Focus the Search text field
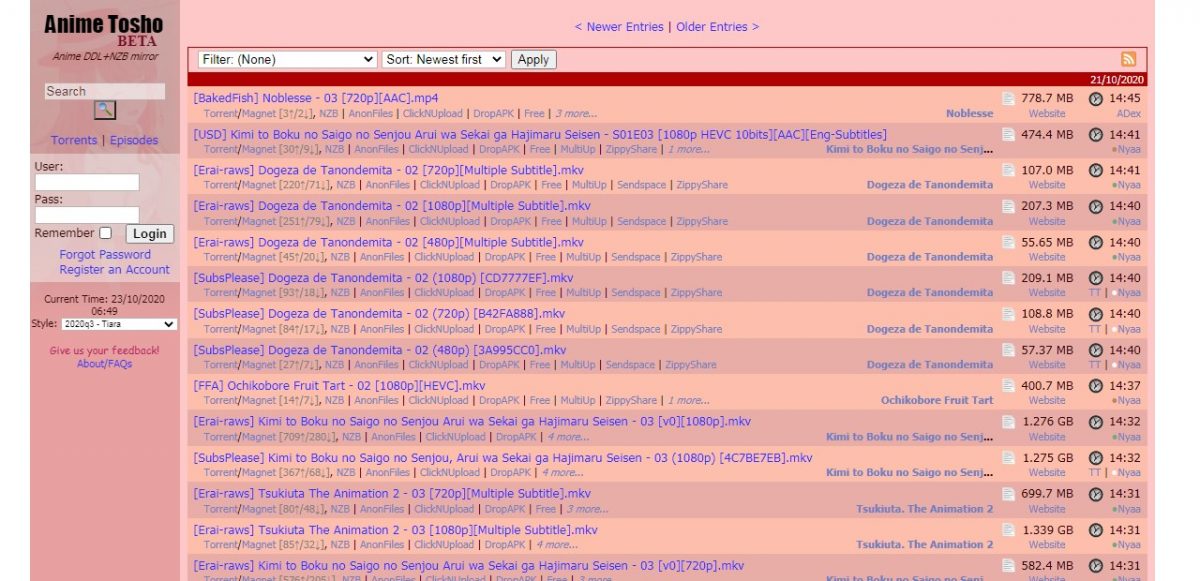 point(105,91)
